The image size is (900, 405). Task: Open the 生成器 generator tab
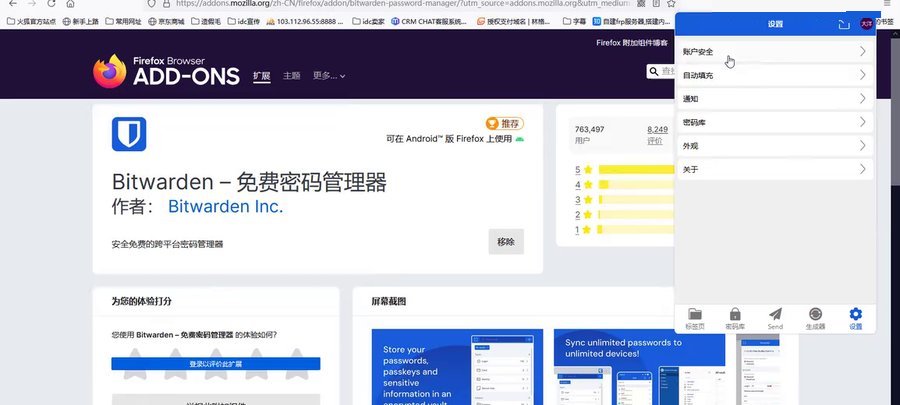click(x=815, y=319)
